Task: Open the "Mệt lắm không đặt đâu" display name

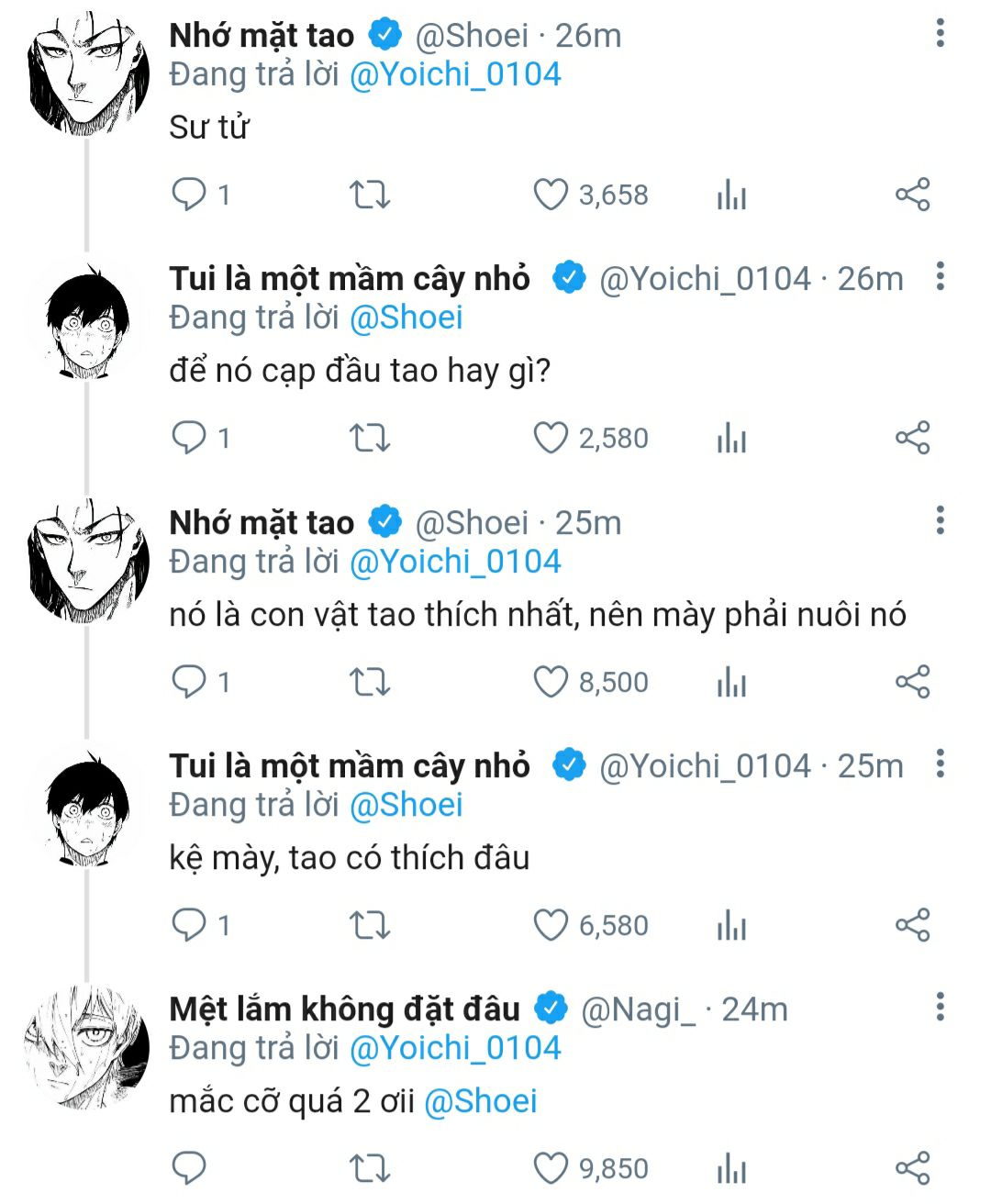Action: pos(344,1009)
